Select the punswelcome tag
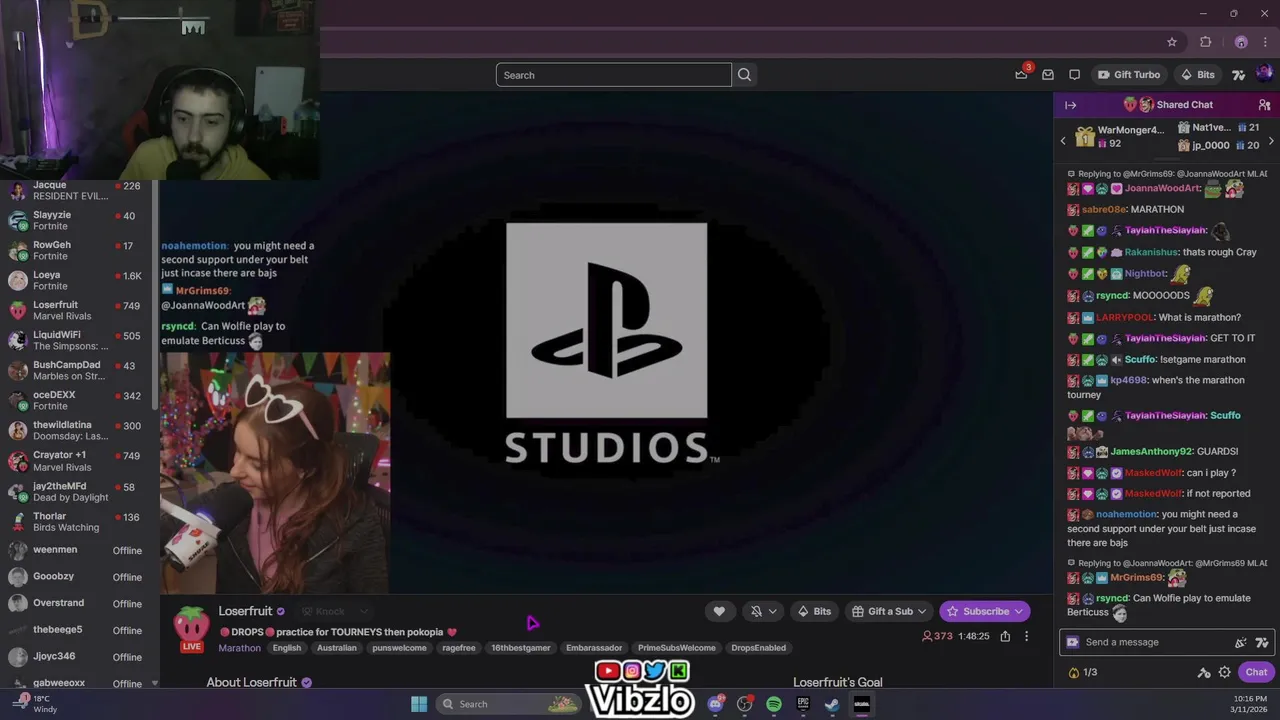The image size is (1280, 720). pos(399,648)
